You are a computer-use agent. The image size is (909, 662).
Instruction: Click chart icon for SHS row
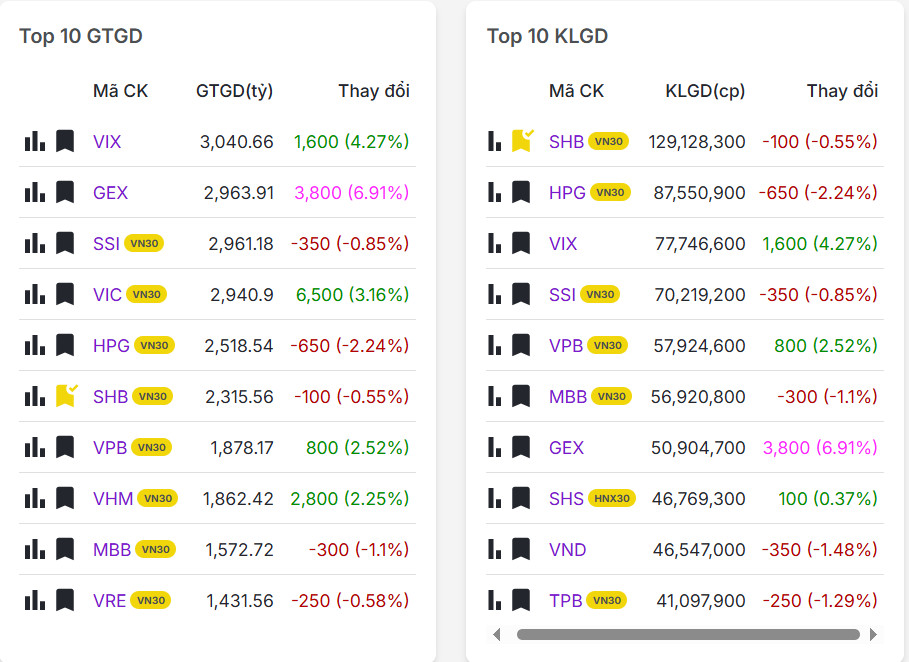point(495,498)
